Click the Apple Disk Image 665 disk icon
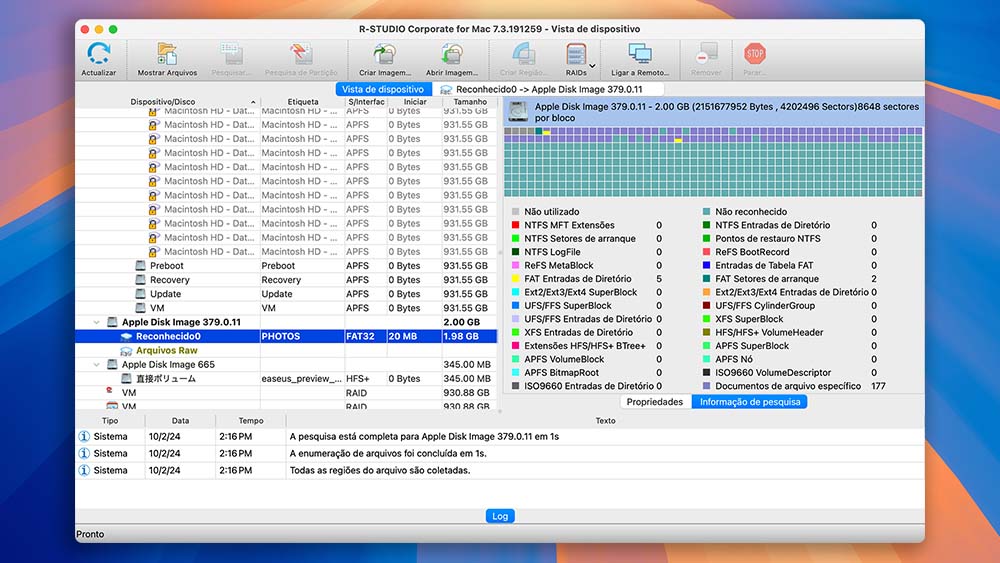This screenshot has width=1000, height=563. 112,364
